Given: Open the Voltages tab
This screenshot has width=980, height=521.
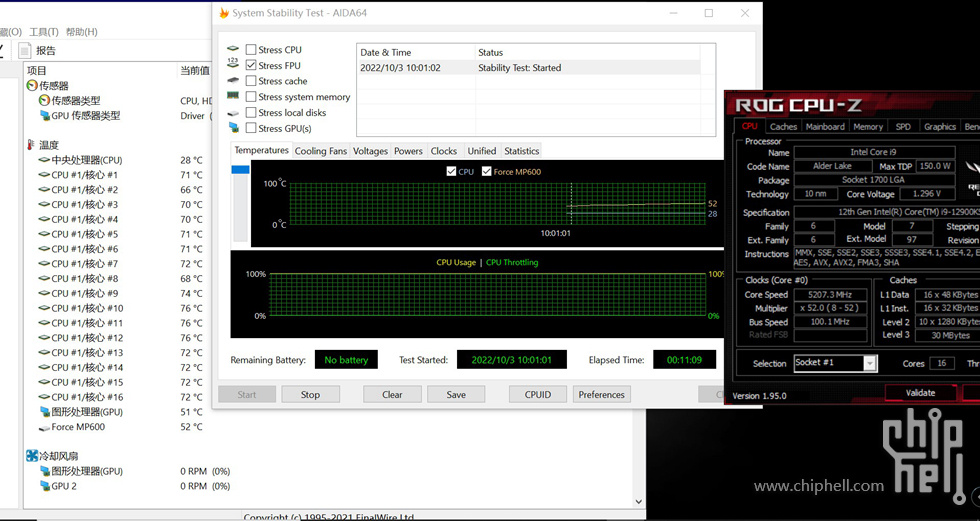Looking at the screenshot, I should (370, 151).
